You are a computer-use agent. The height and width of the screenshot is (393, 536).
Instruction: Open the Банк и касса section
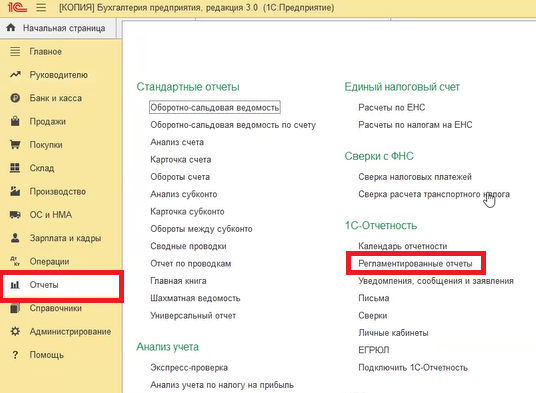point(55,98)
